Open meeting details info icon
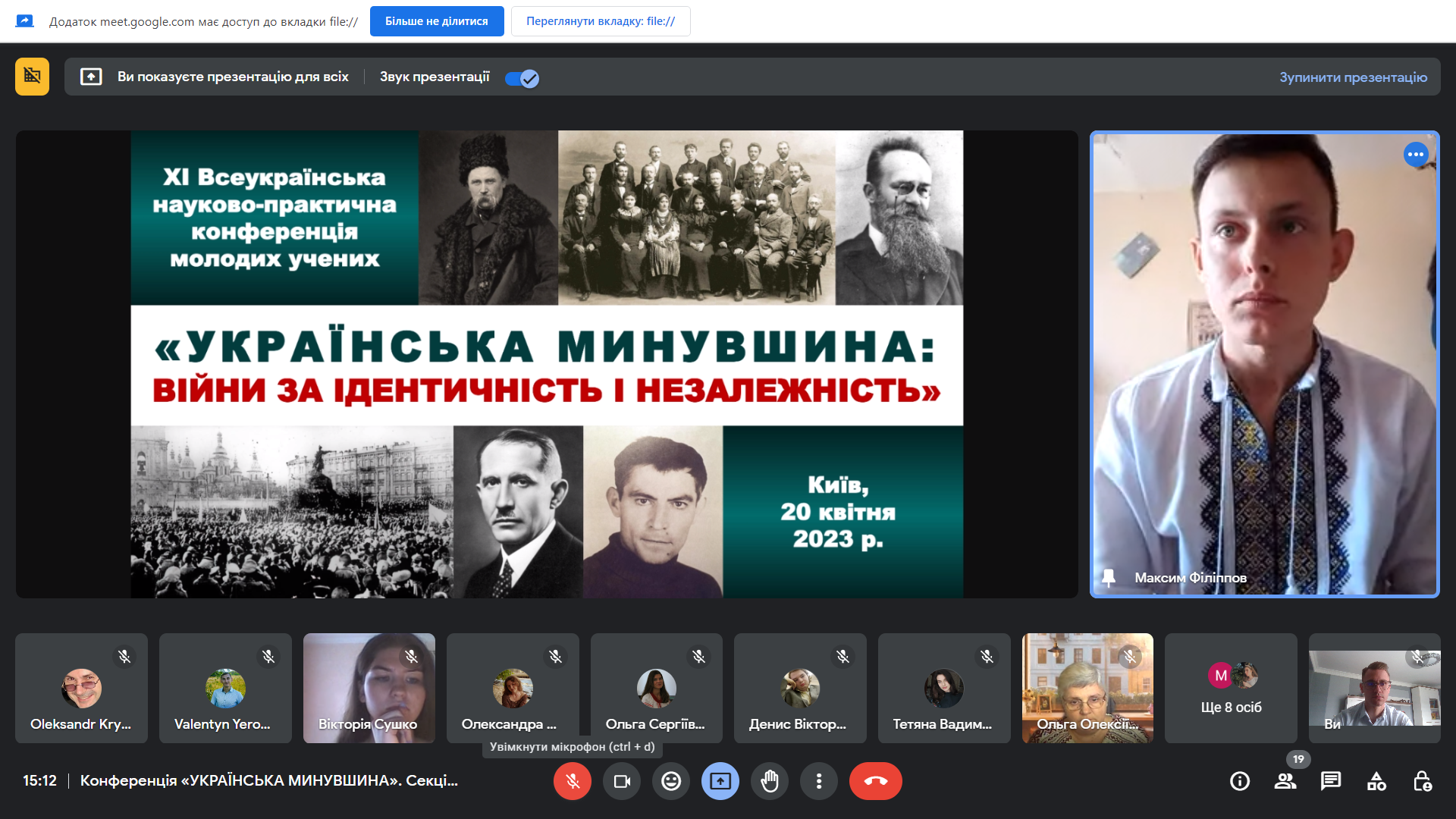 pos(1240,781)
